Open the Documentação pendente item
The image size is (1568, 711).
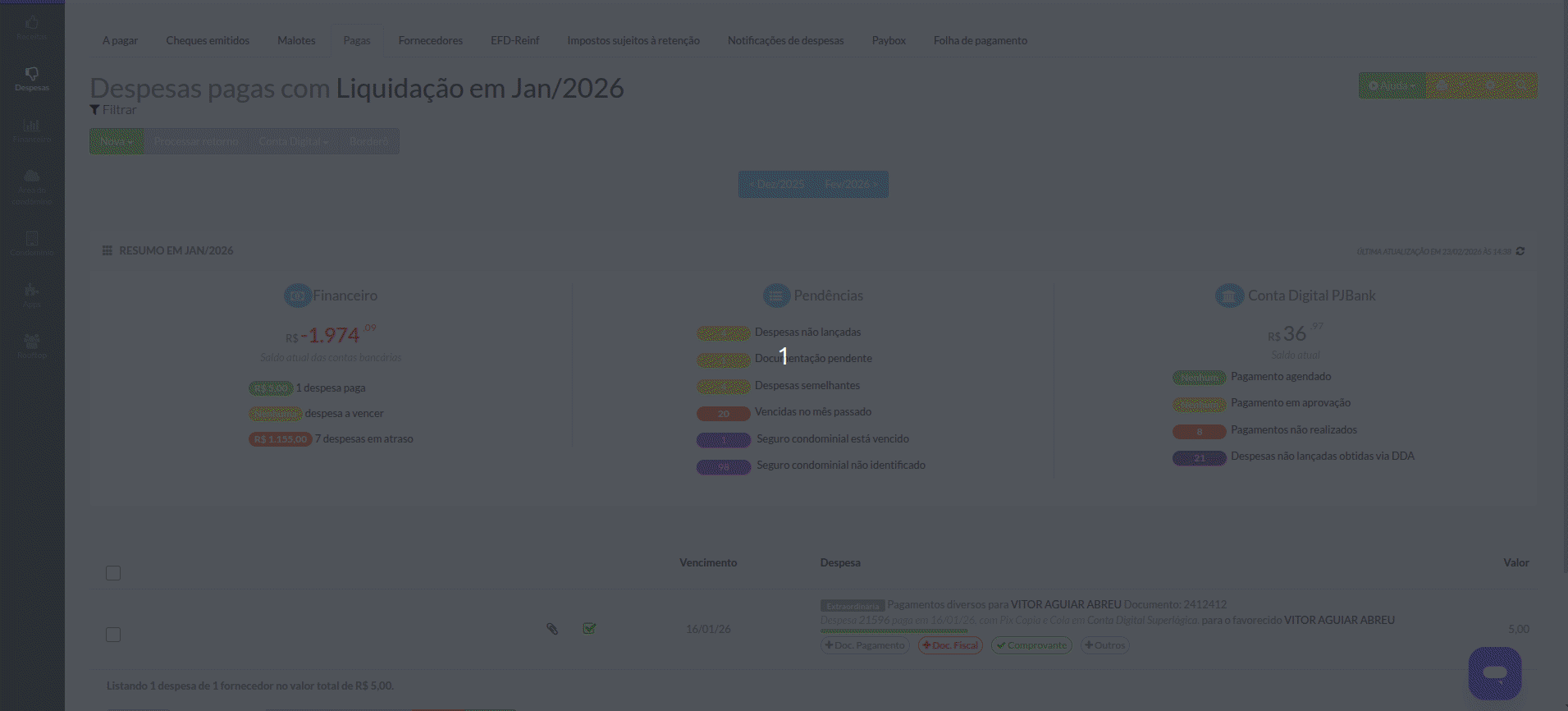click(x=813, y=359)
